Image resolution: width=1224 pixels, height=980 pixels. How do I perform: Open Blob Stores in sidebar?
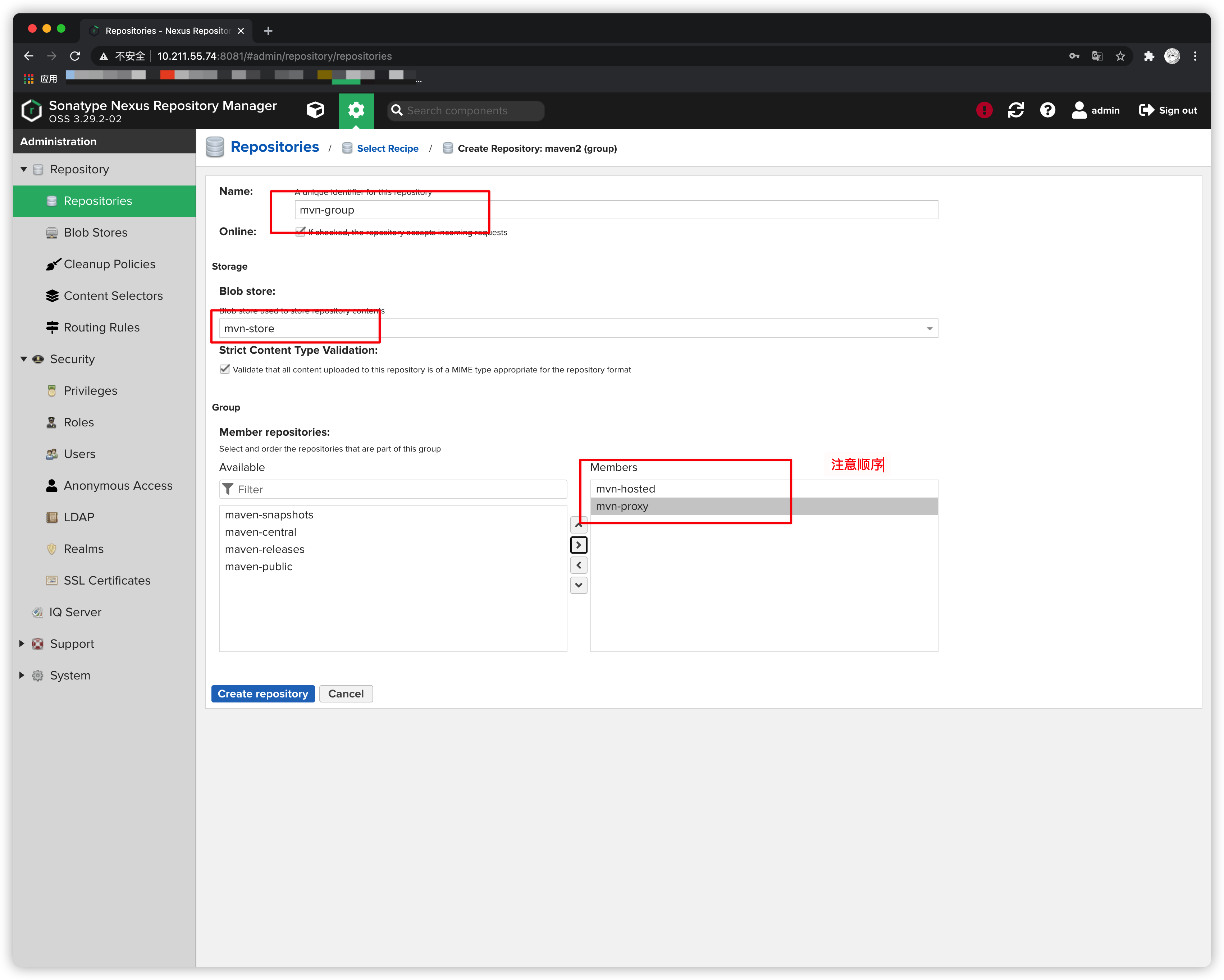tap(95, 233)
